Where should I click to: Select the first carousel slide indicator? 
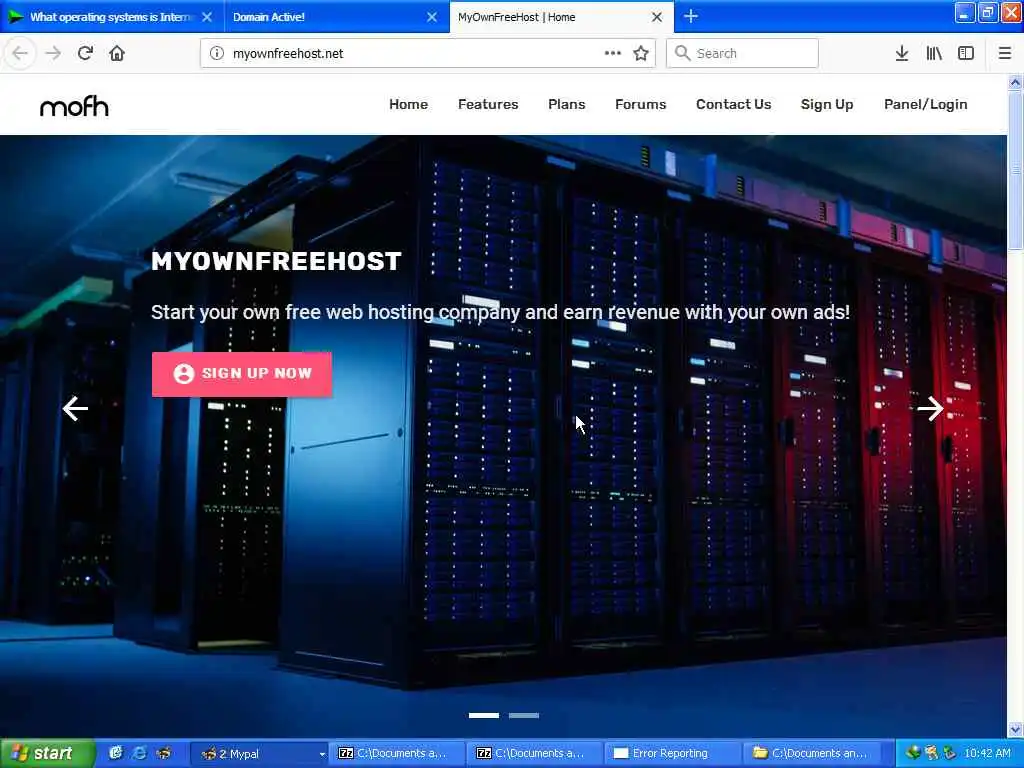(484, 716)
